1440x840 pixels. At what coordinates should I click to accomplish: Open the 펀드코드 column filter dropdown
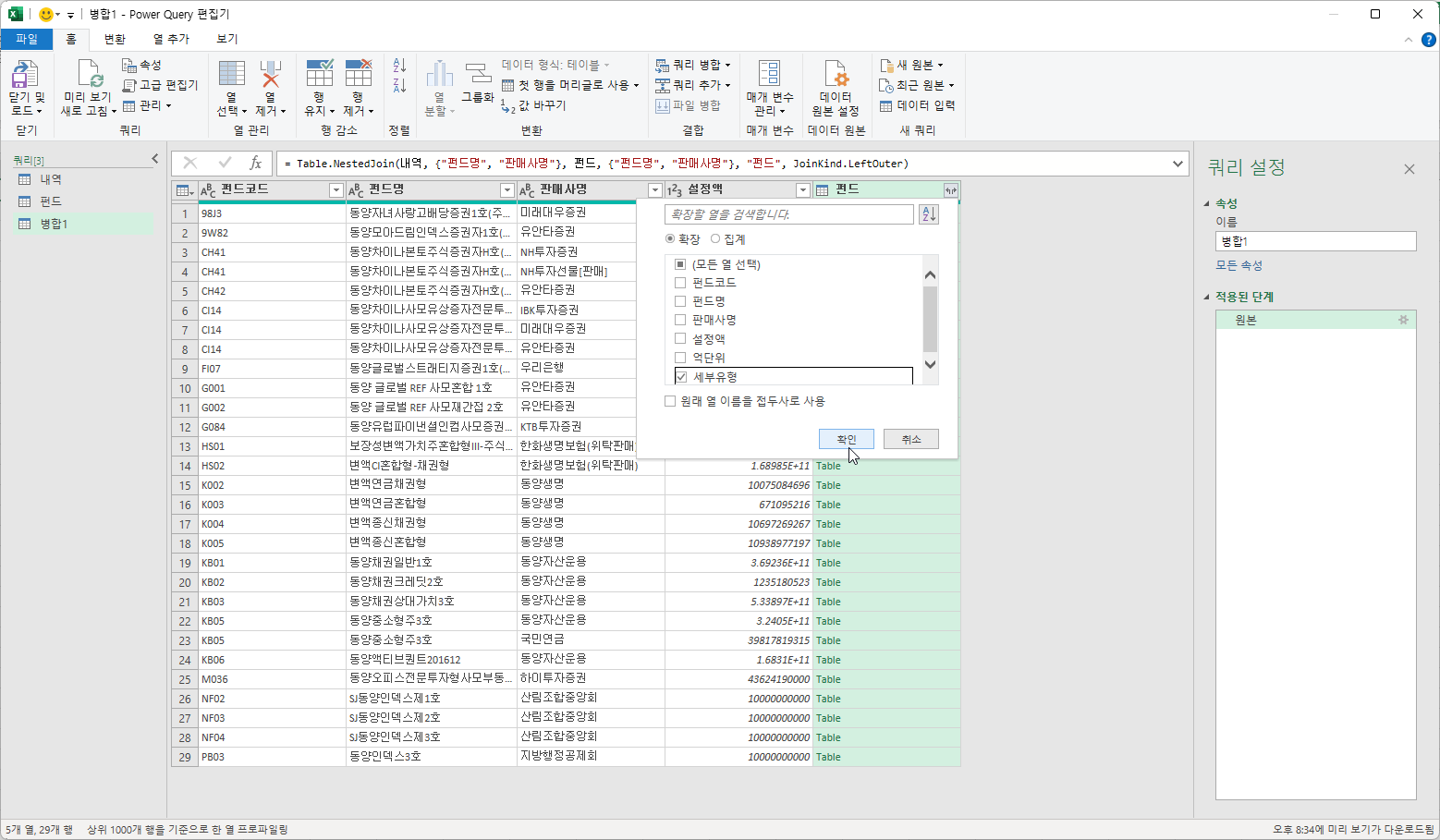click(x=336, y=190)
